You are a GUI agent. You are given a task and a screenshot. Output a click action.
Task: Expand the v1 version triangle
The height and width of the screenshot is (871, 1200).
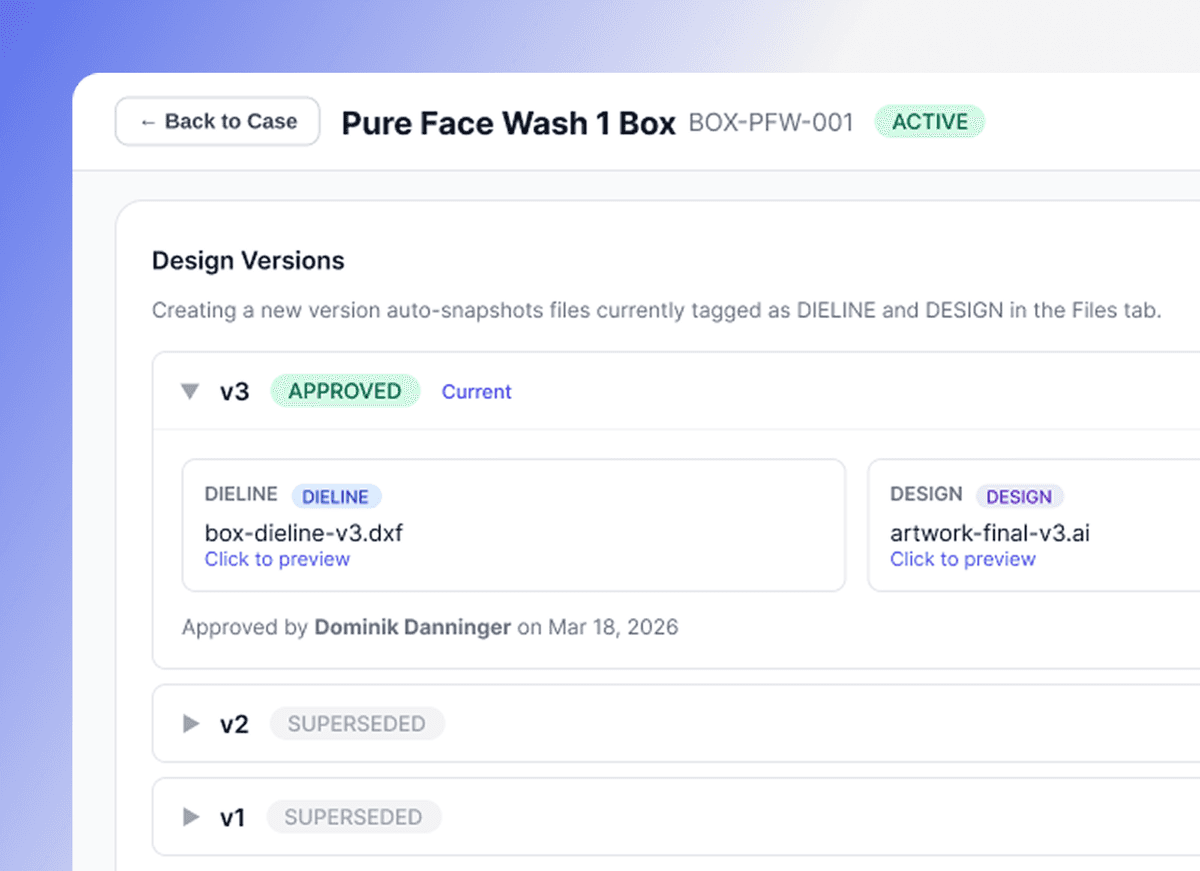(191, 817)
